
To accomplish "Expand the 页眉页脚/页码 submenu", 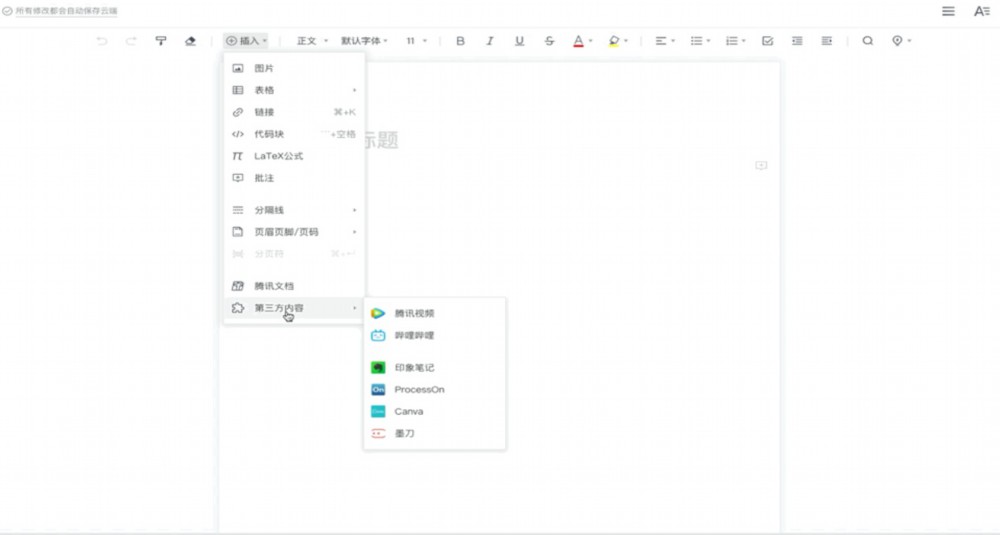I will click(294, 232).
